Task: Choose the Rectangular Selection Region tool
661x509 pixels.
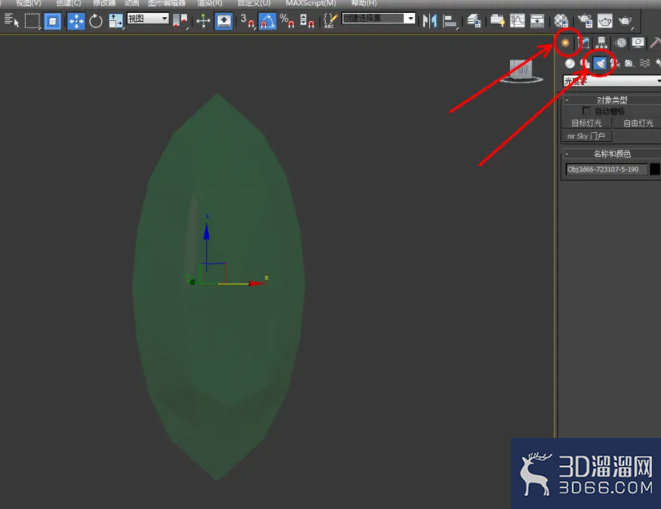Action: [32, 21]
